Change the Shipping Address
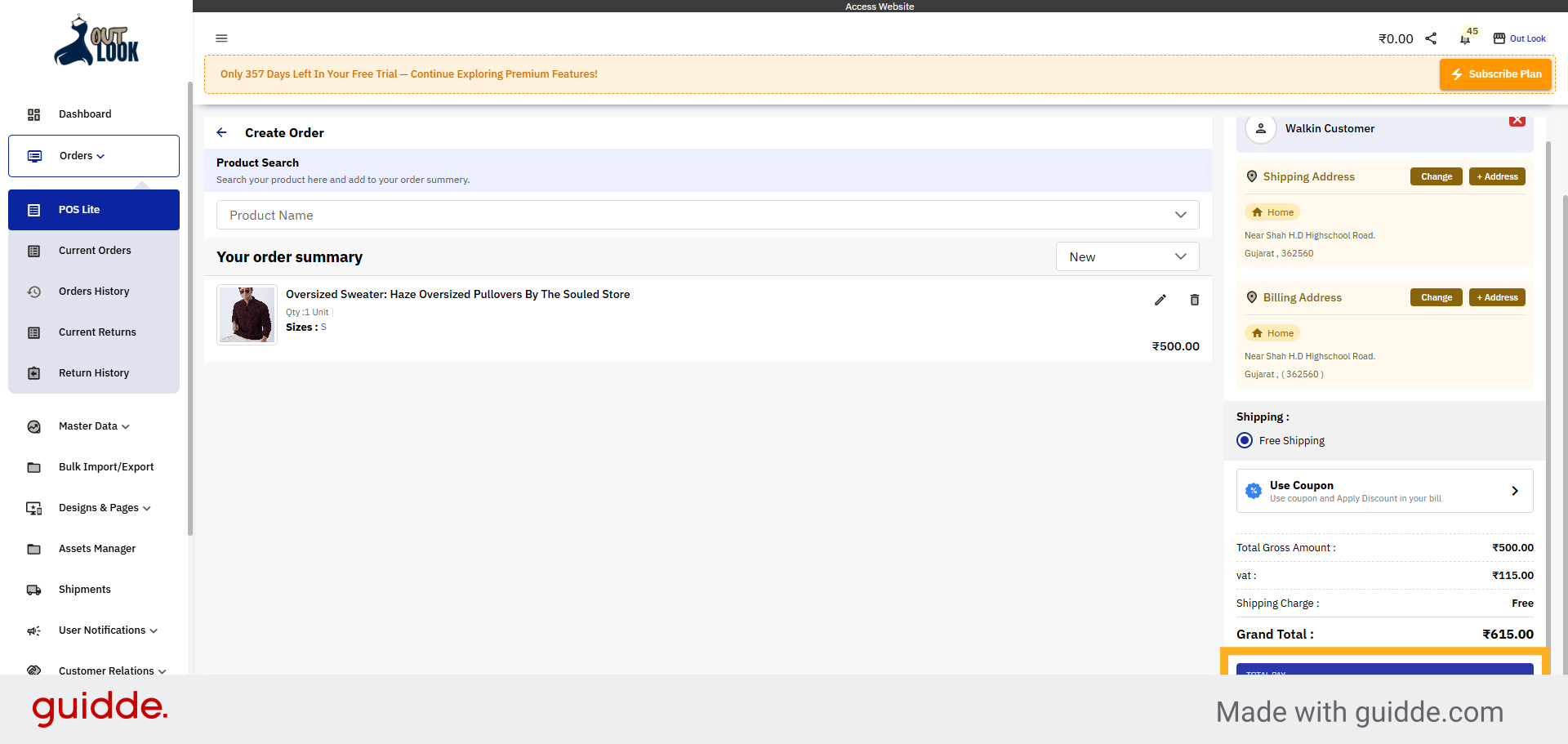 coord(1437,176)
